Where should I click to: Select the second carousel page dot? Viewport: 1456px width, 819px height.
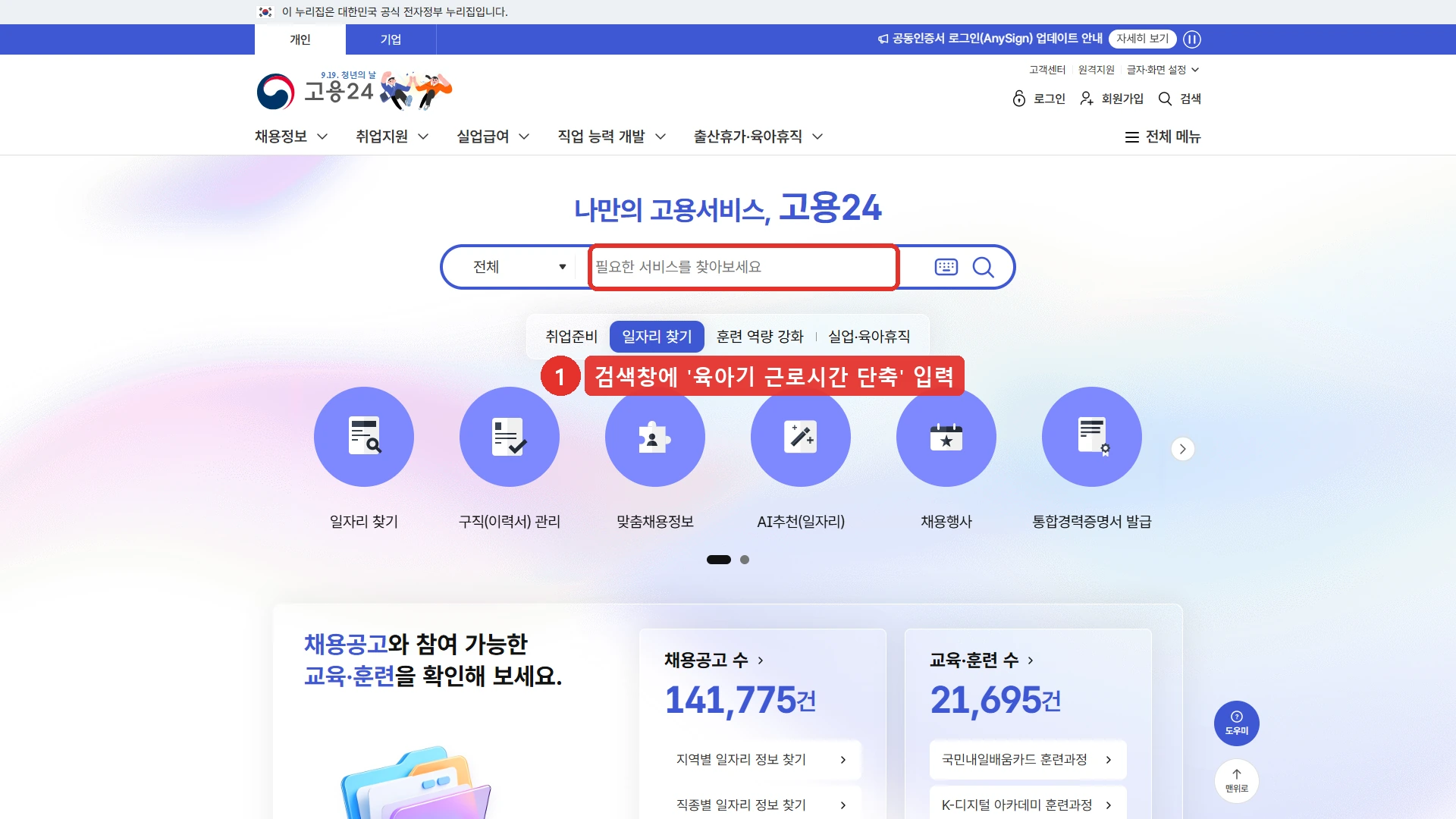[x=745, y=560]
